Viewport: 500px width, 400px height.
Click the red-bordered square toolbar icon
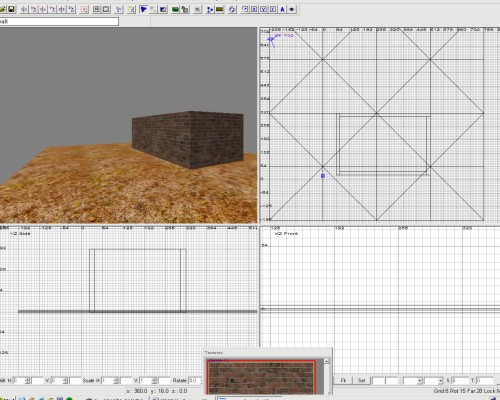(x=84, y=9)
